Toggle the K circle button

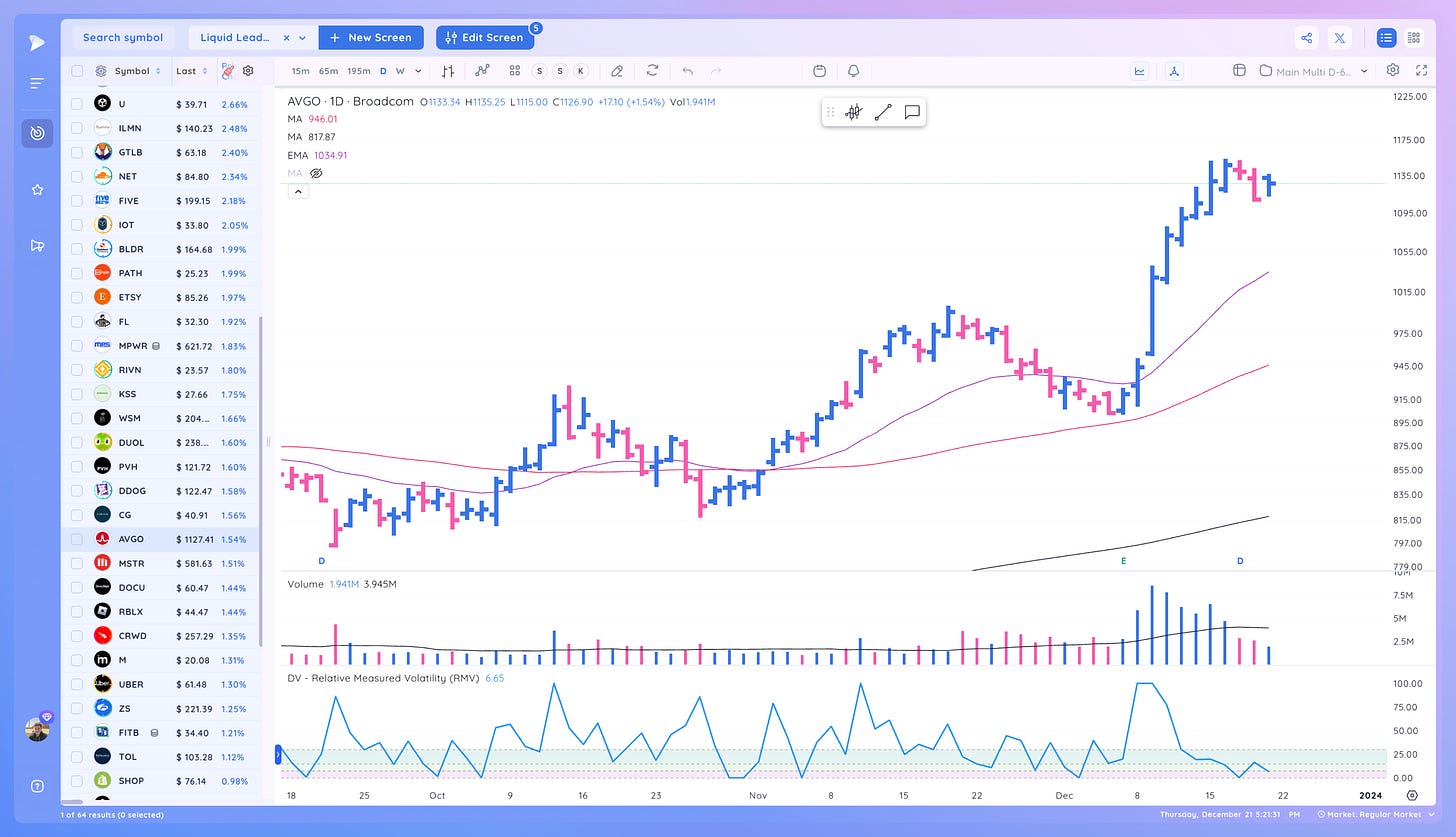[x=580, y=71]
